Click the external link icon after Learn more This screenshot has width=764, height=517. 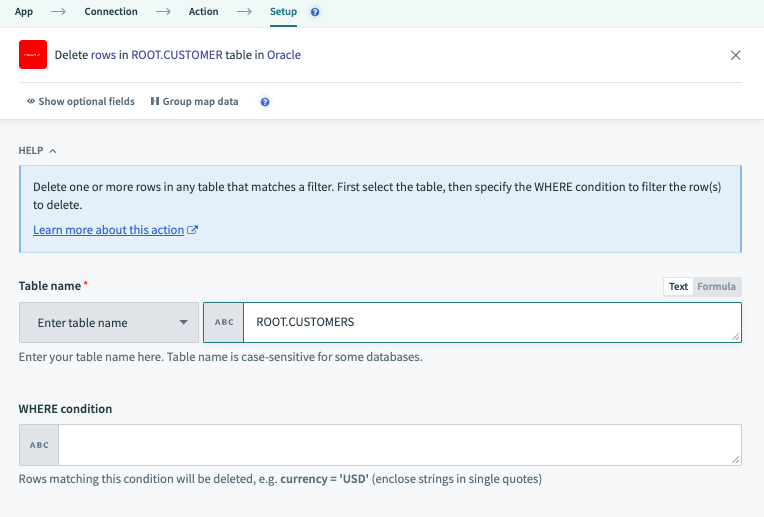(193, 230)
